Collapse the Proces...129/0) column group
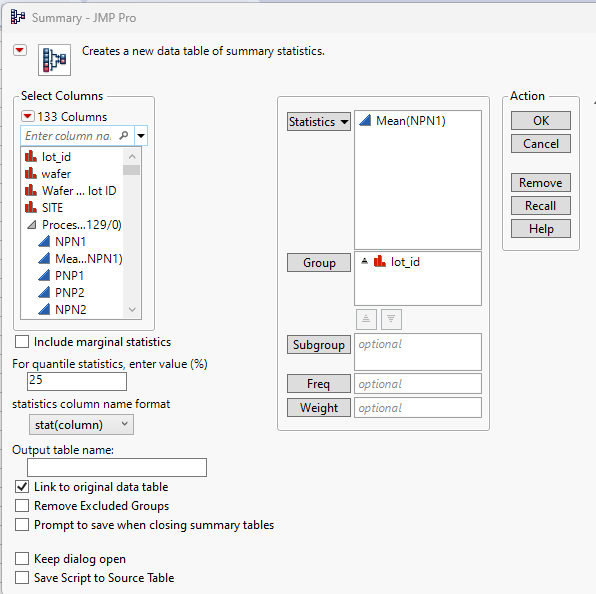Image resolution: width=596 pixels, height=594 pixels. (x=32, y=225)
